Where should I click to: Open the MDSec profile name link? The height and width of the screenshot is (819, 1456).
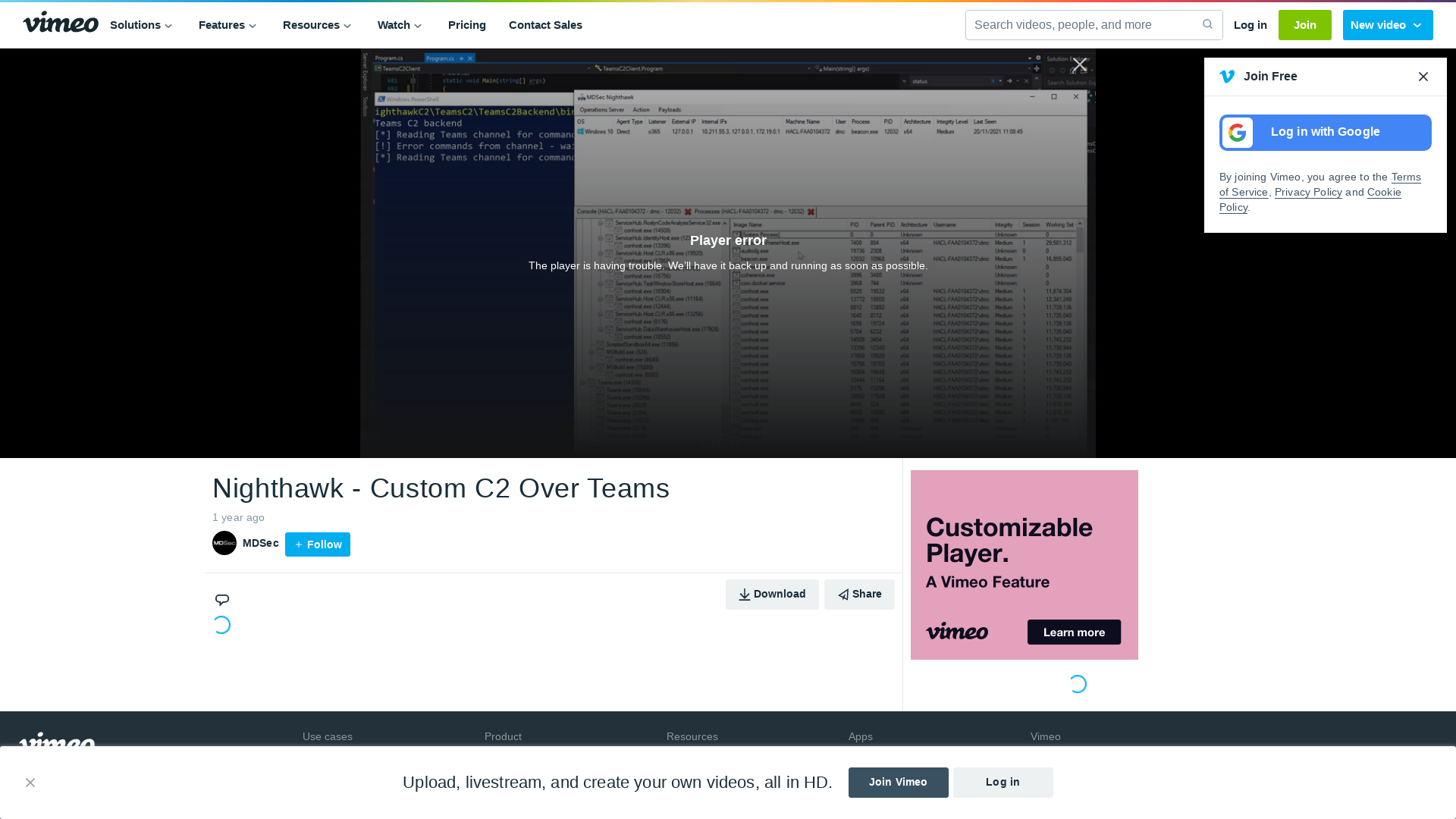(x=261, y=543)
